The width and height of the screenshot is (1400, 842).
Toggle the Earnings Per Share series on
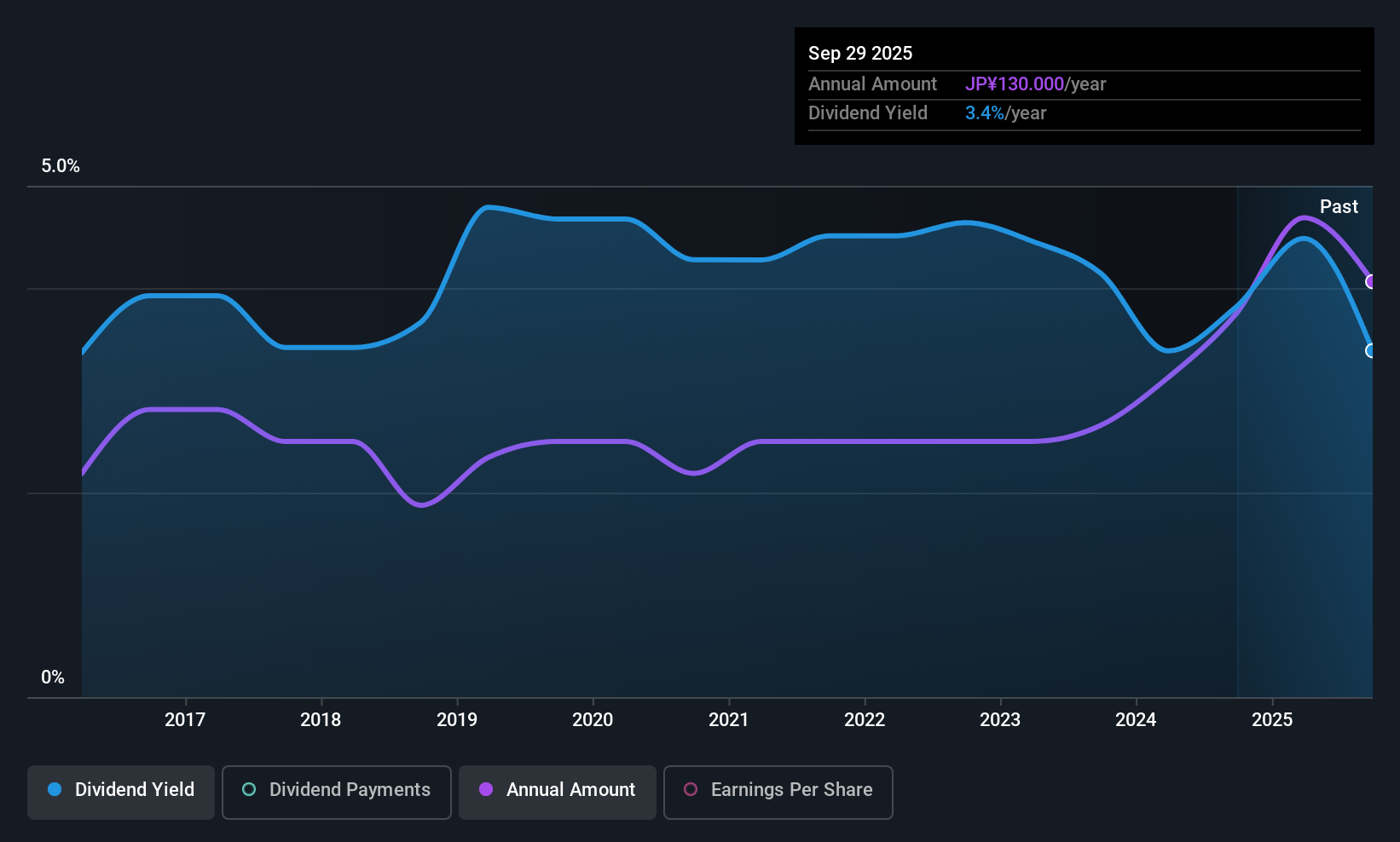click(x=778, y=792)
